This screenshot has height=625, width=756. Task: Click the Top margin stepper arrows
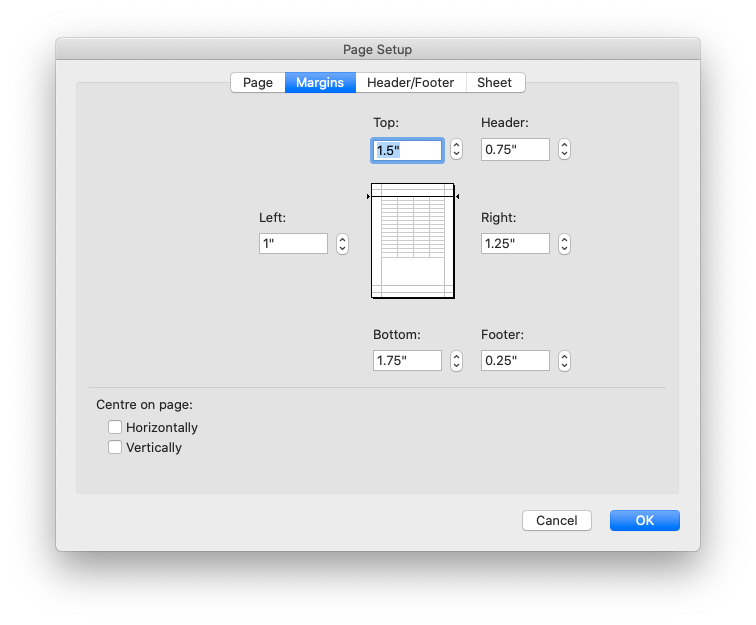click(456, 150)
